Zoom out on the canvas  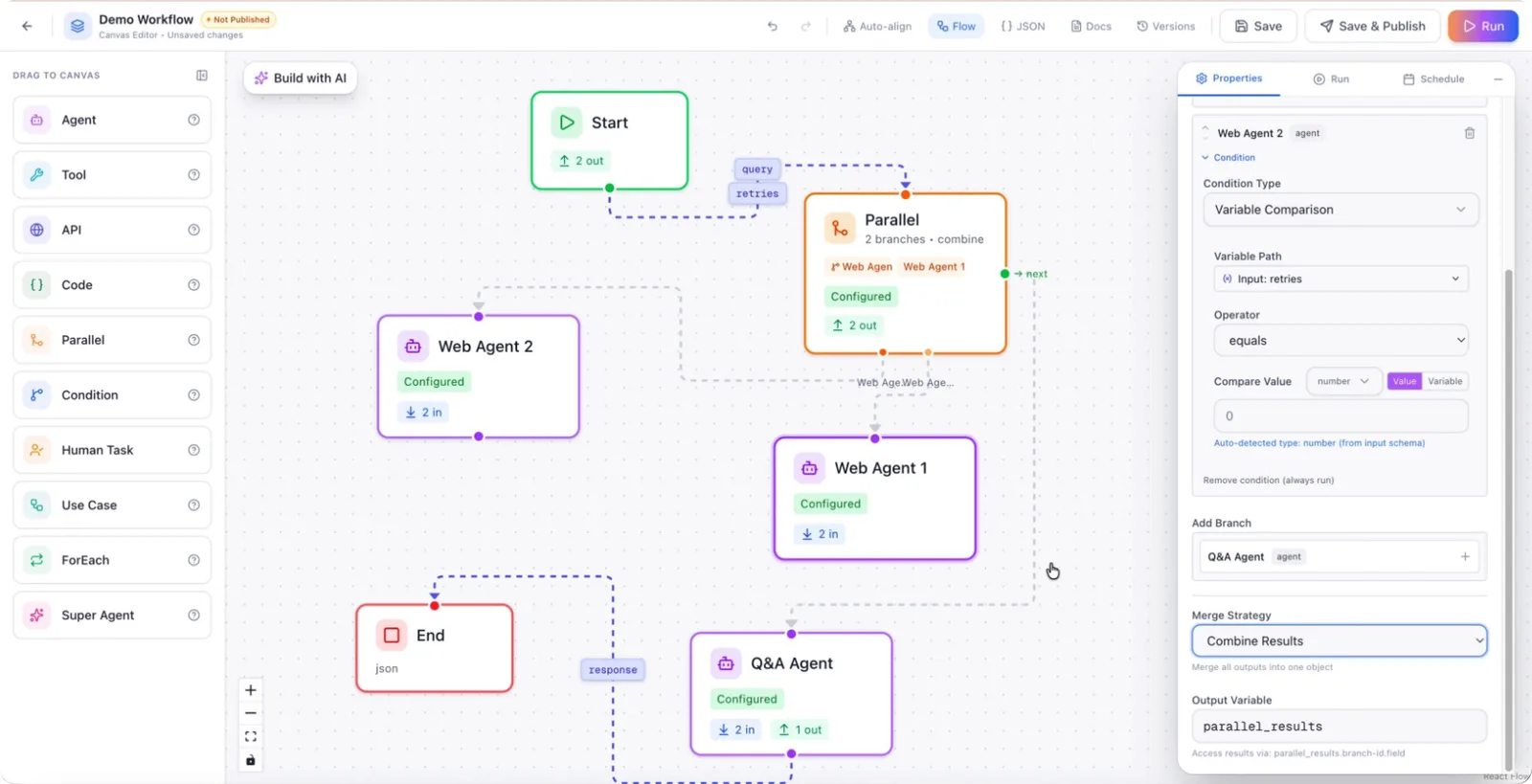251,713
